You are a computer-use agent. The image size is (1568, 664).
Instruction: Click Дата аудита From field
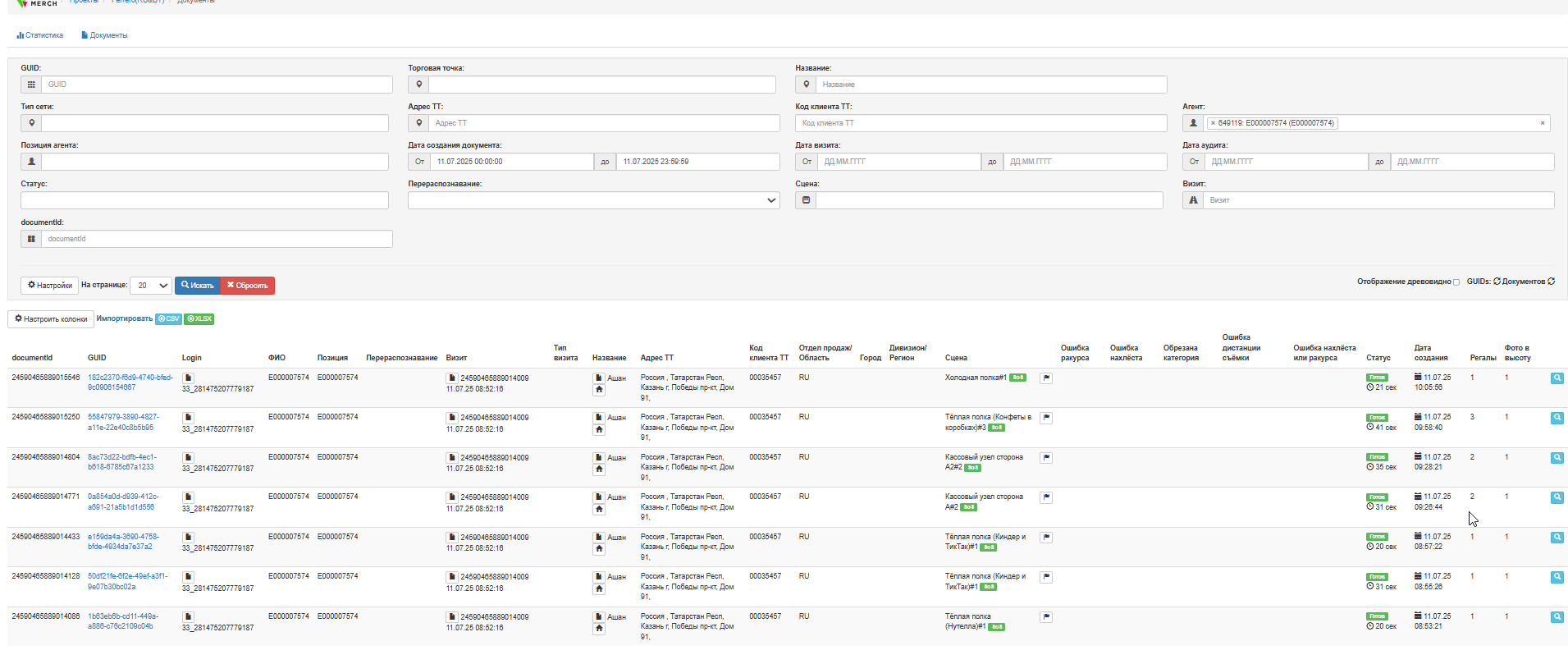tap(1287, 162)
